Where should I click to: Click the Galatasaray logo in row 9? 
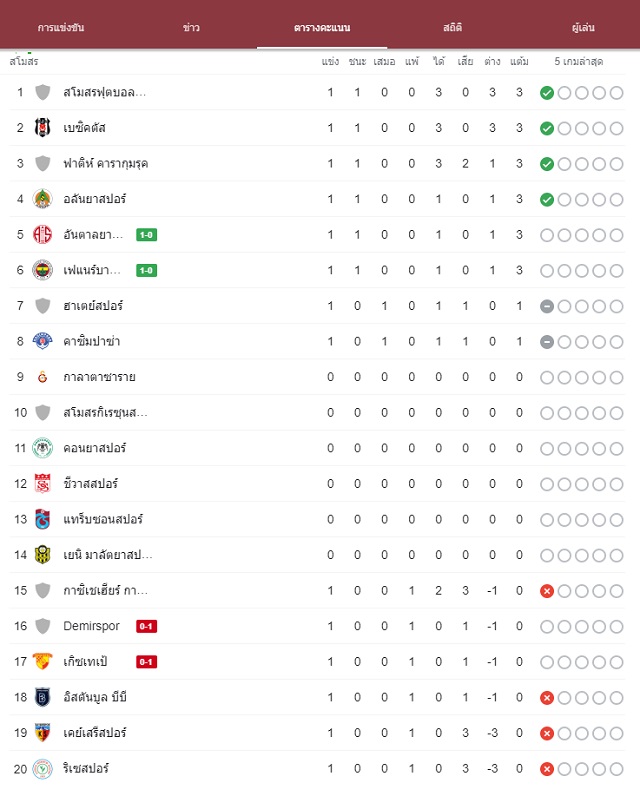43,377
